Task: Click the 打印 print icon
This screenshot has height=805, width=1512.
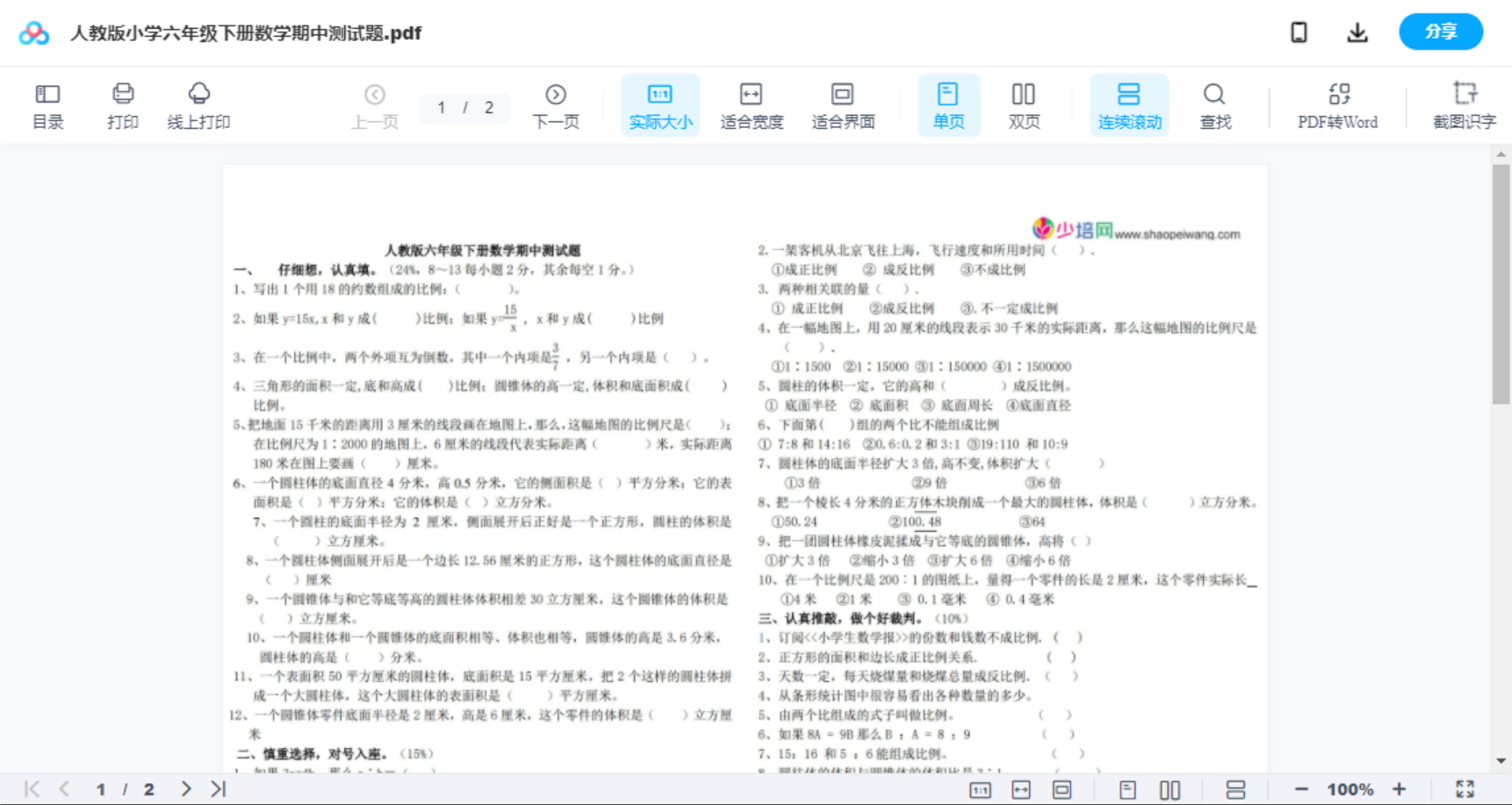Action: tap(122, 104)
